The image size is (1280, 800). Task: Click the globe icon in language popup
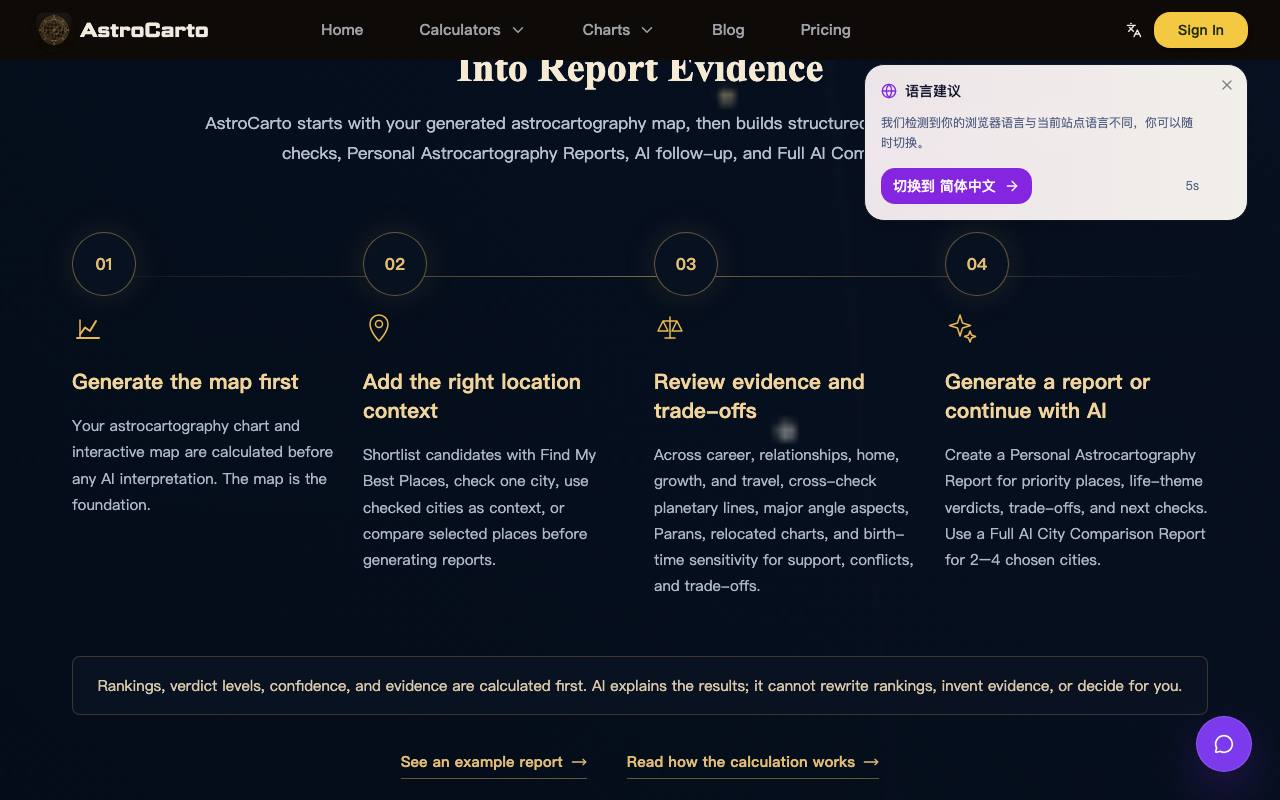coord(889,91)
